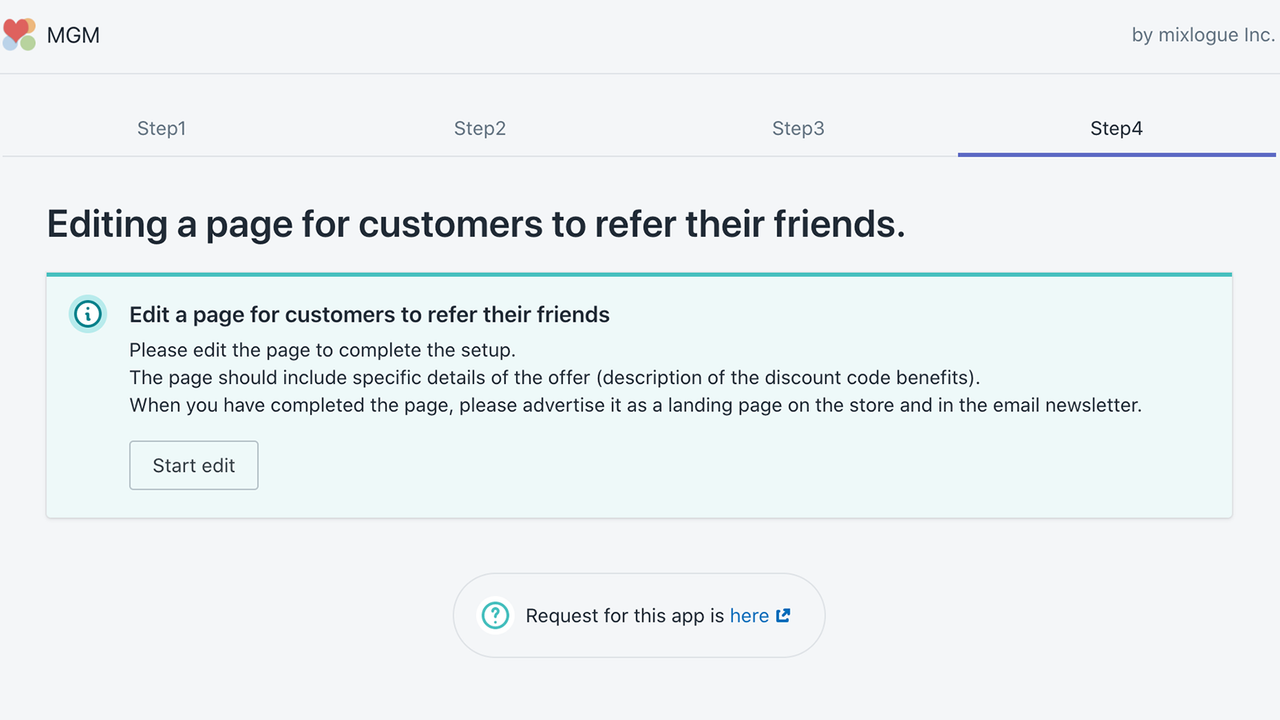Click the external link arrow icon
Screen dimensions: 1280x720
click(x=783, y=615)
